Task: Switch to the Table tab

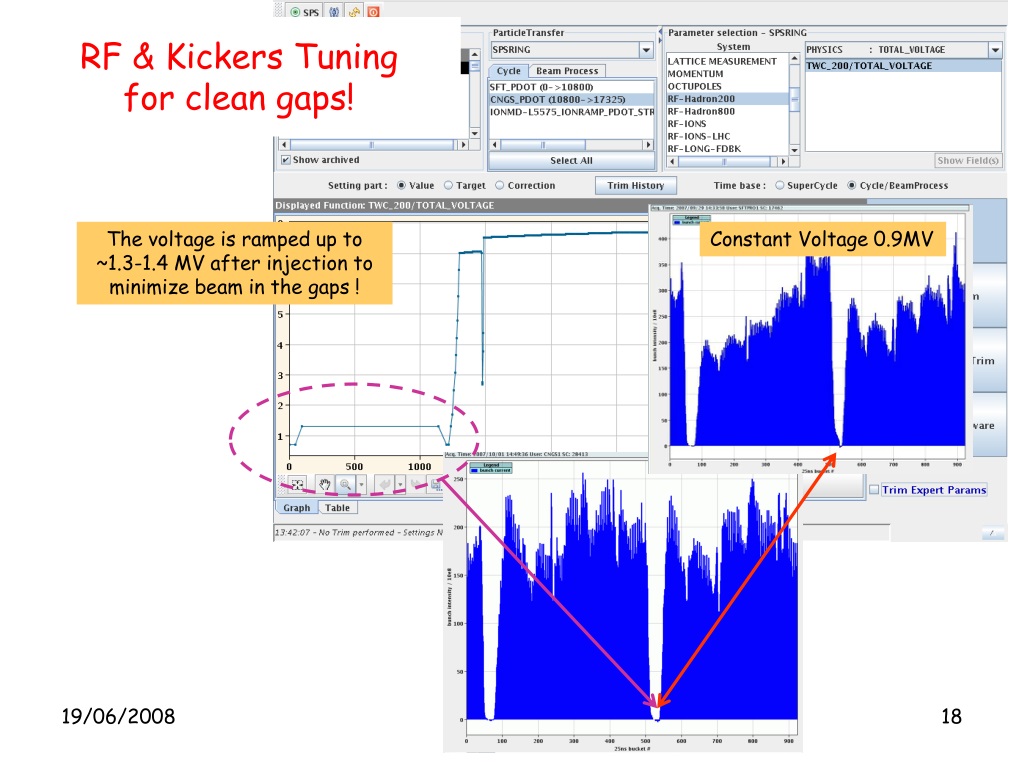Action: [x=338, y=508]
